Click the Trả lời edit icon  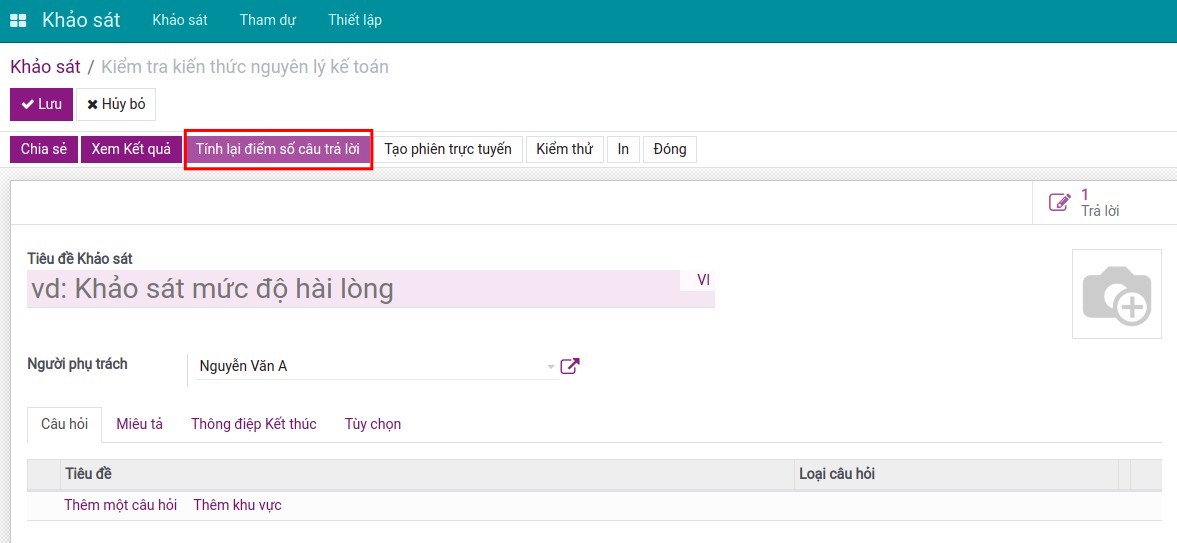[1059, 203]
